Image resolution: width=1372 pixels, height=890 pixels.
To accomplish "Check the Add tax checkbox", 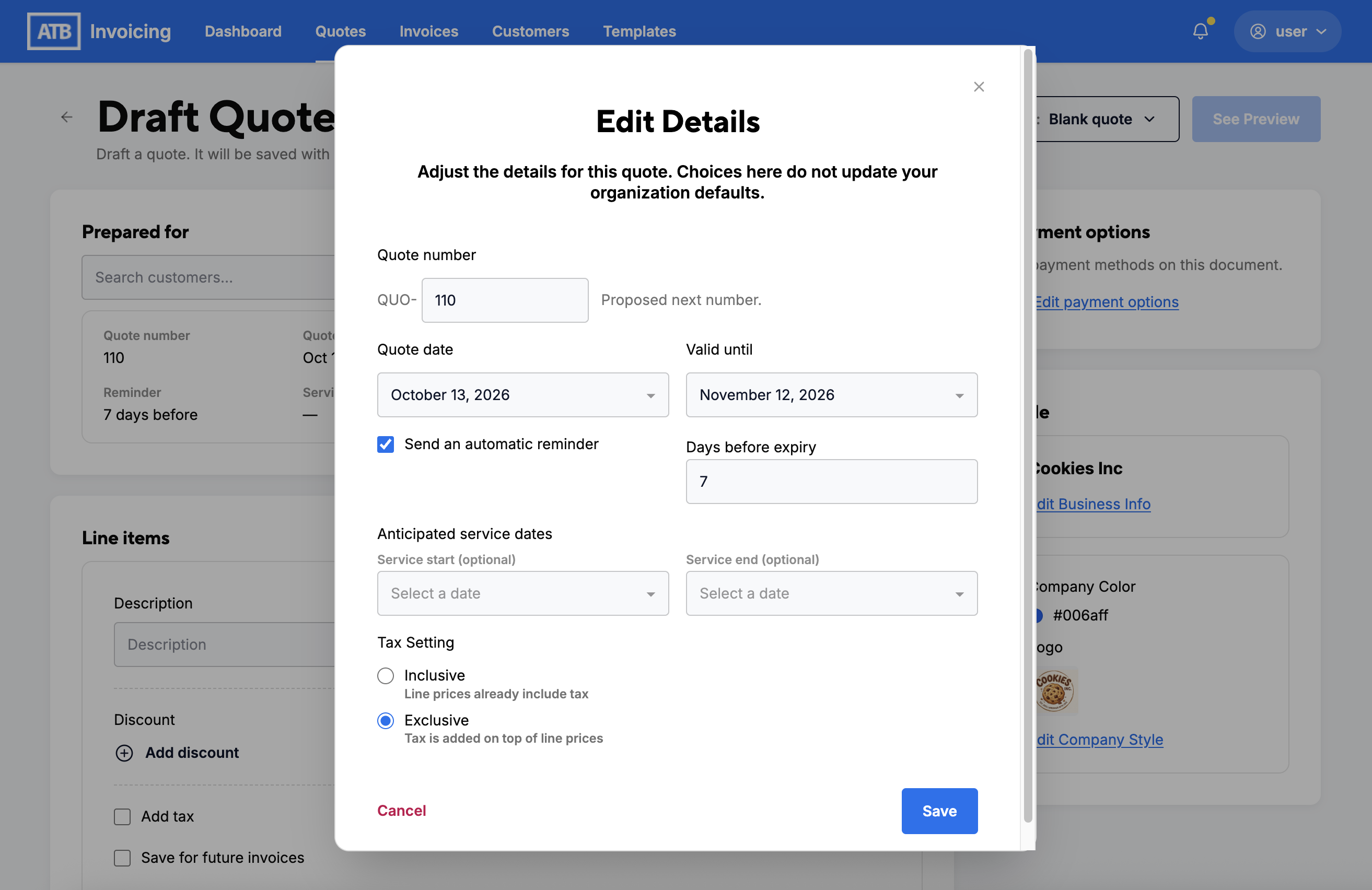I will click(x=122, y=817).
